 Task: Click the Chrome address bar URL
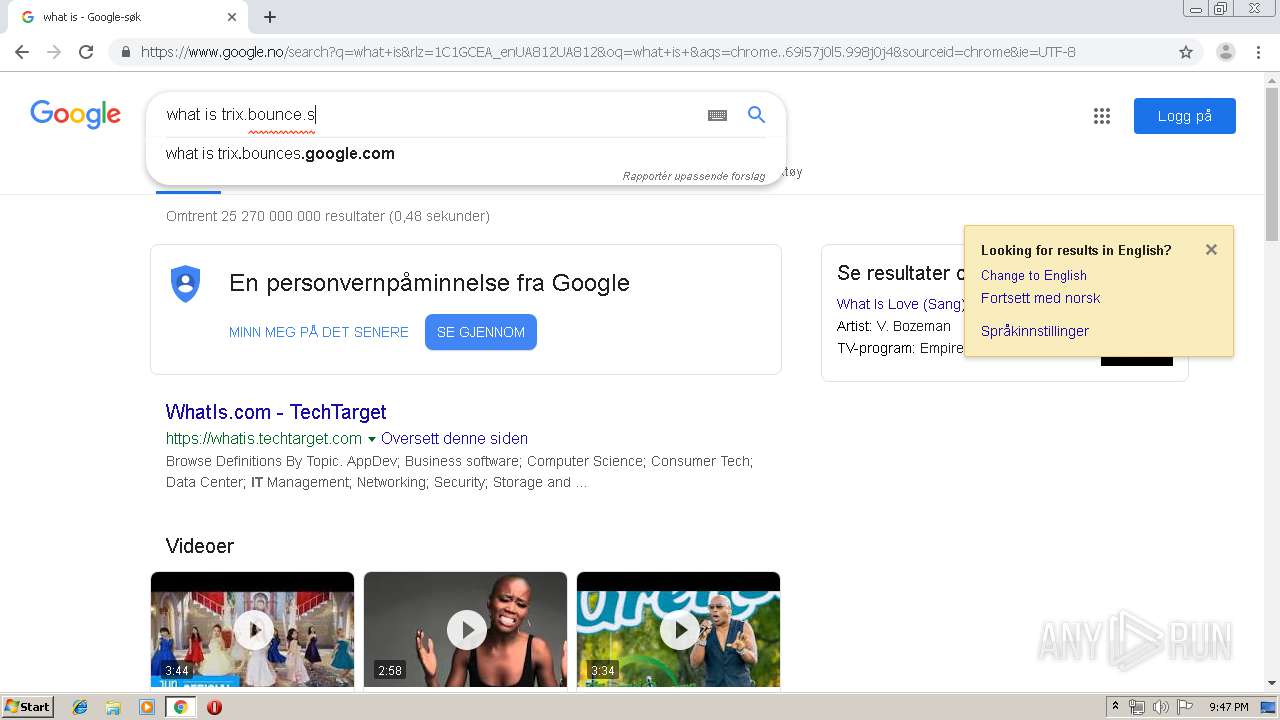coord(608,52)
